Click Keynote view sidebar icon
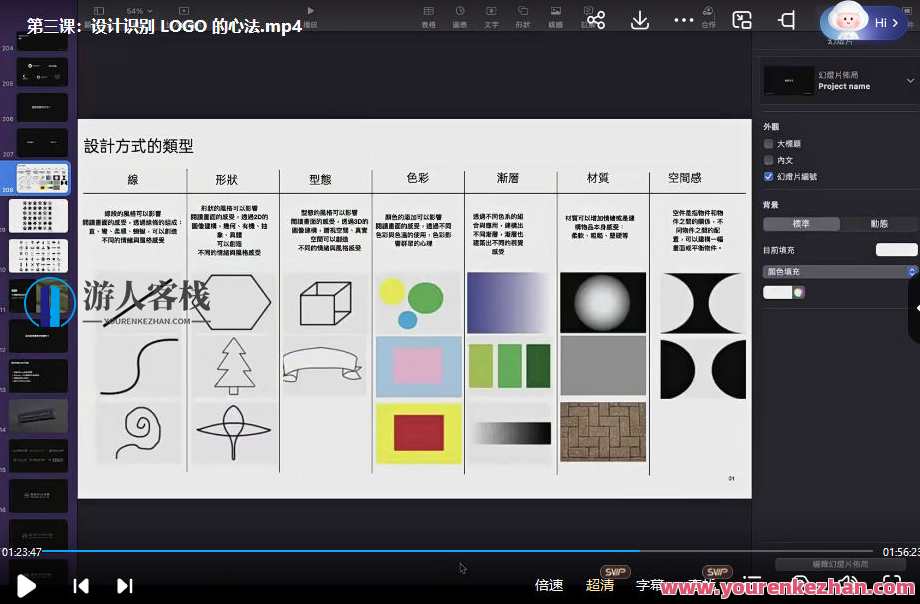 pyautogui.click(x=99, y=11)
